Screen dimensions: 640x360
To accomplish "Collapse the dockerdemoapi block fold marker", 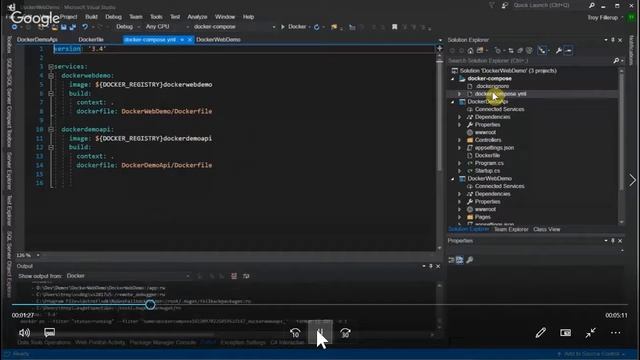I will point(51,129).
